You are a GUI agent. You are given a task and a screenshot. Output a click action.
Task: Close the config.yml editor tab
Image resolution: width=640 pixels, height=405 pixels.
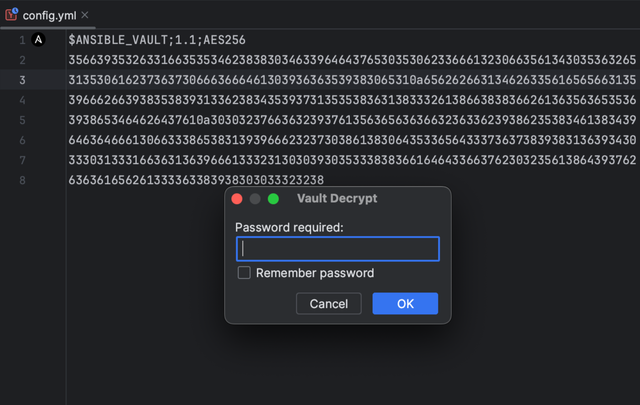(x=85, y=15)
